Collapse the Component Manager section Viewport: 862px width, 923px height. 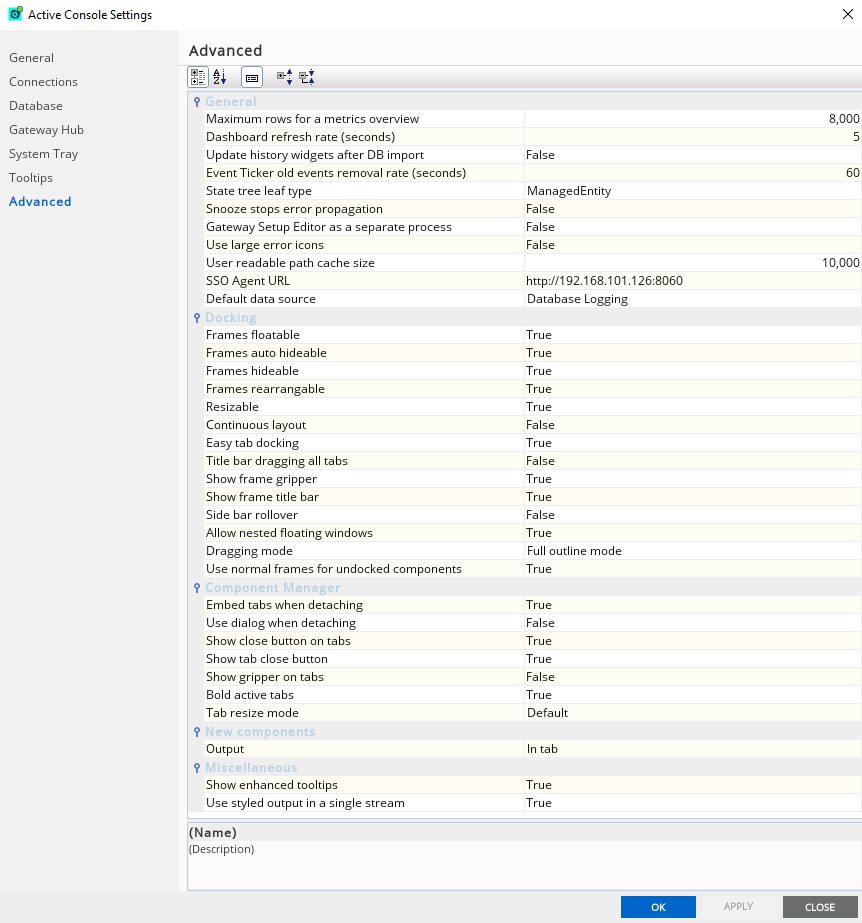(x=197, y=587)
